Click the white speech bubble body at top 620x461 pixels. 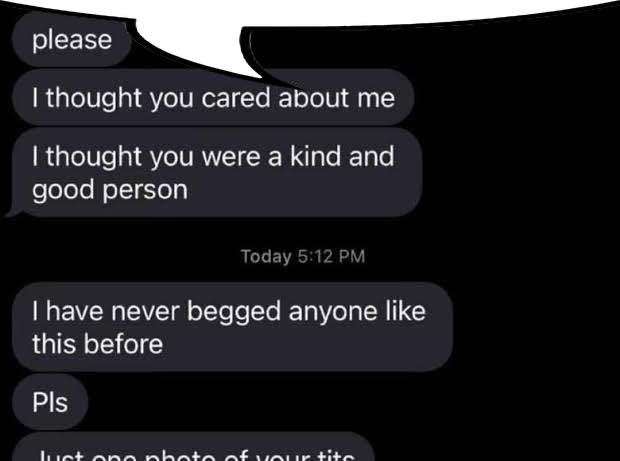[x=310, y=11]
